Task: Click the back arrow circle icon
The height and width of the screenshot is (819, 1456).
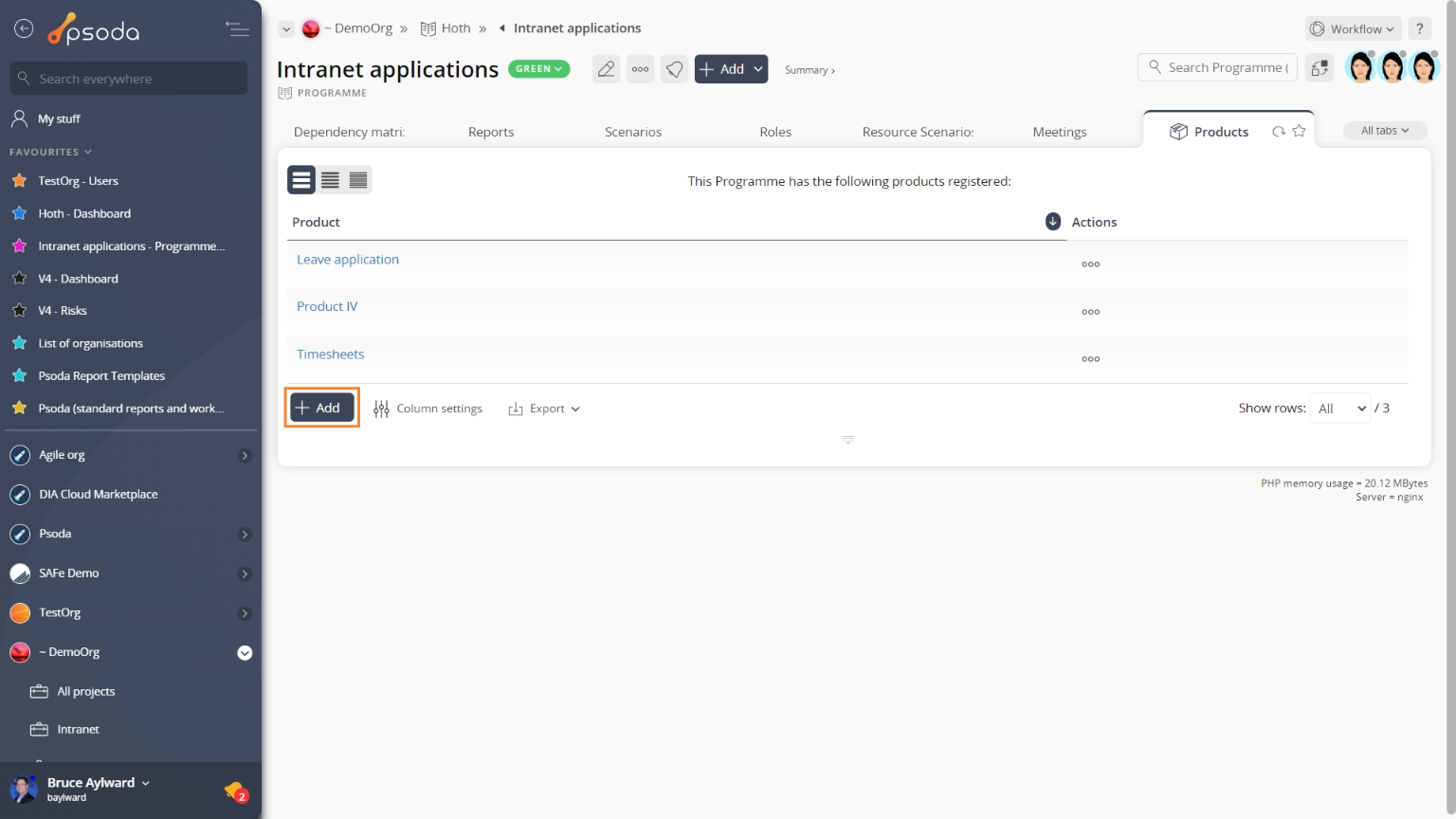Action: click(x=24, y=29)
